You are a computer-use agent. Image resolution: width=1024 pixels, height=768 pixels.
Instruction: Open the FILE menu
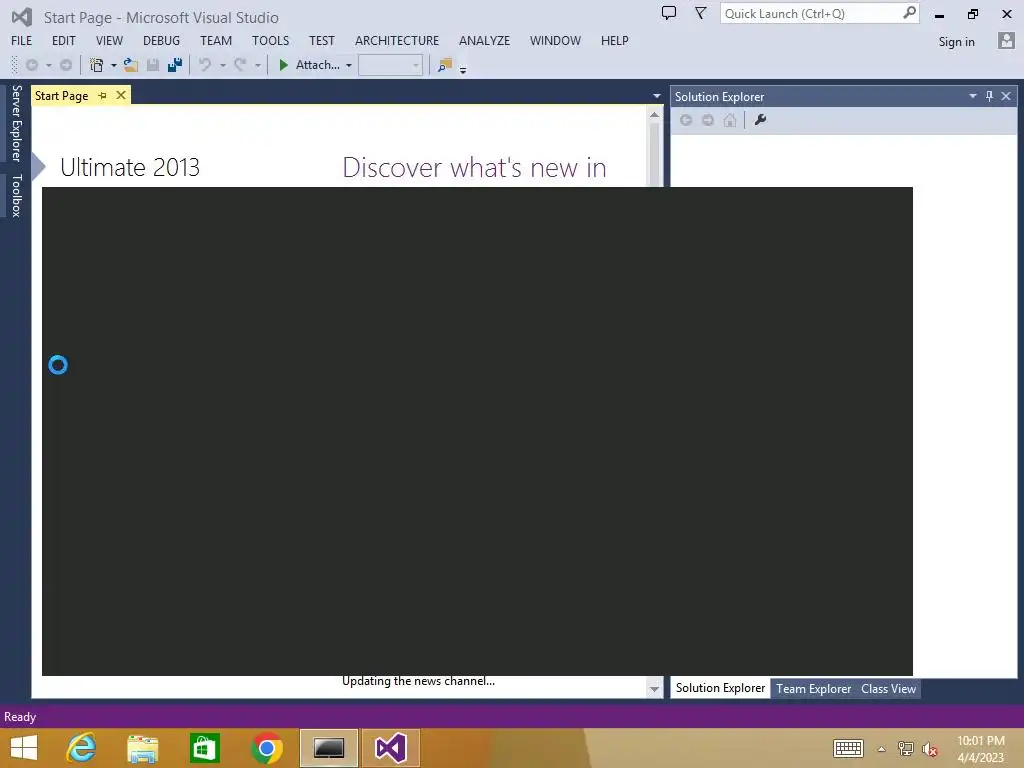tap(22, 40)
